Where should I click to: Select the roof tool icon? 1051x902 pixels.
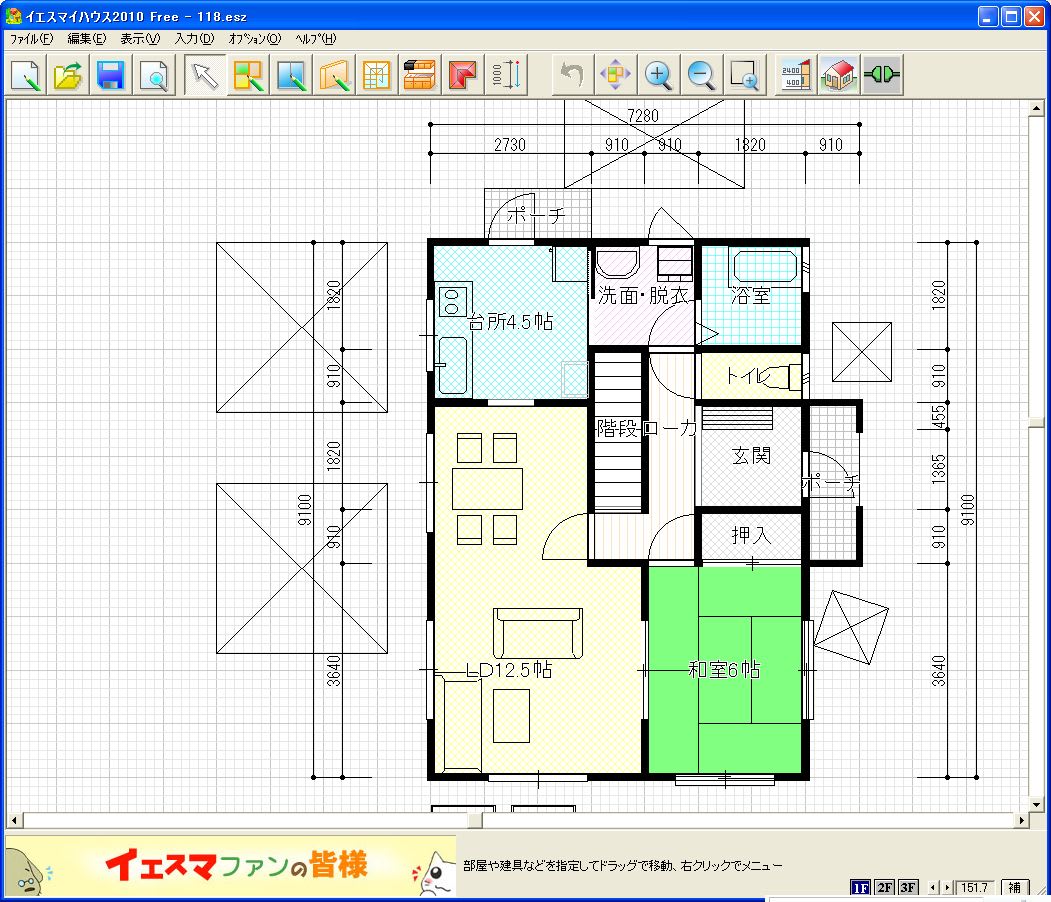(462, 75)
